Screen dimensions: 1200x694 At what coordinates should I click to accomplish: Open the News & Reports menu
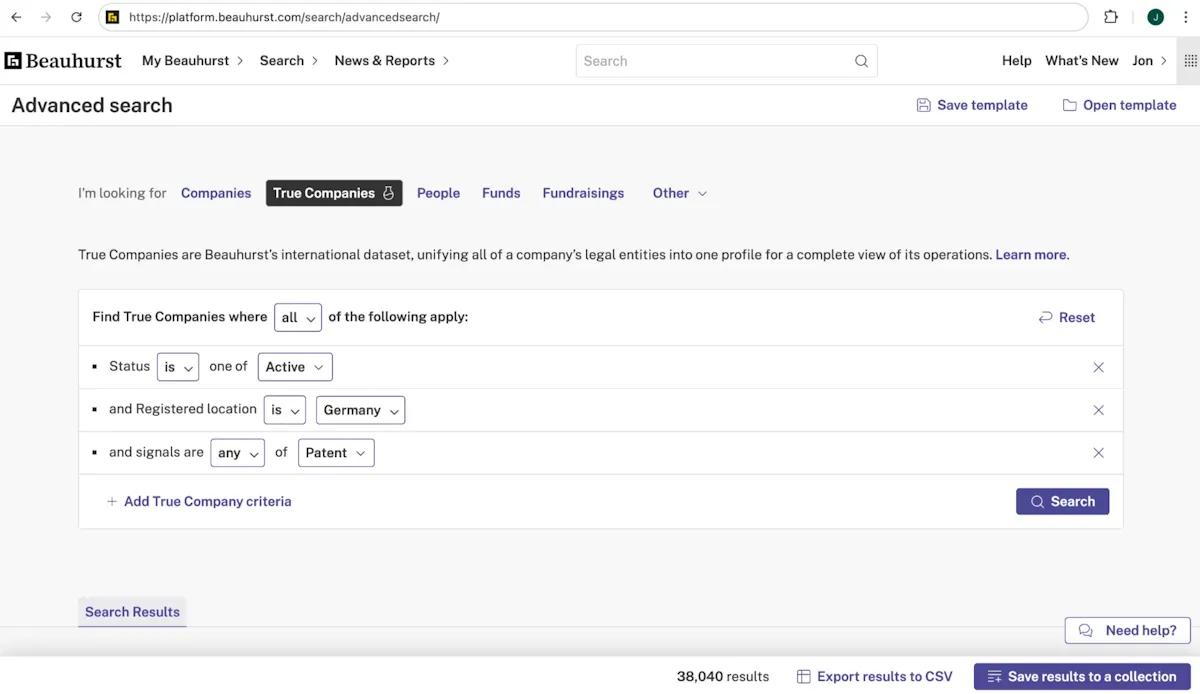click(x=392, y=61)
